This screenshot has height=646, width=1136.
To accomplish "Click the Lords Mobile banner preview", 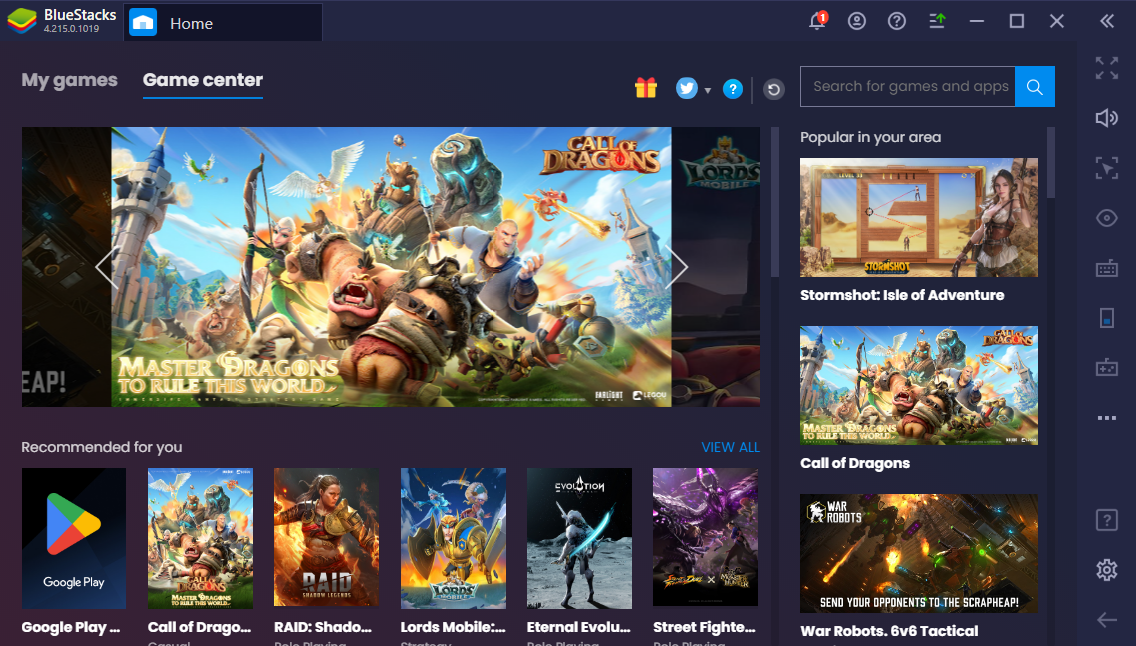I will (x=716, y=267).
